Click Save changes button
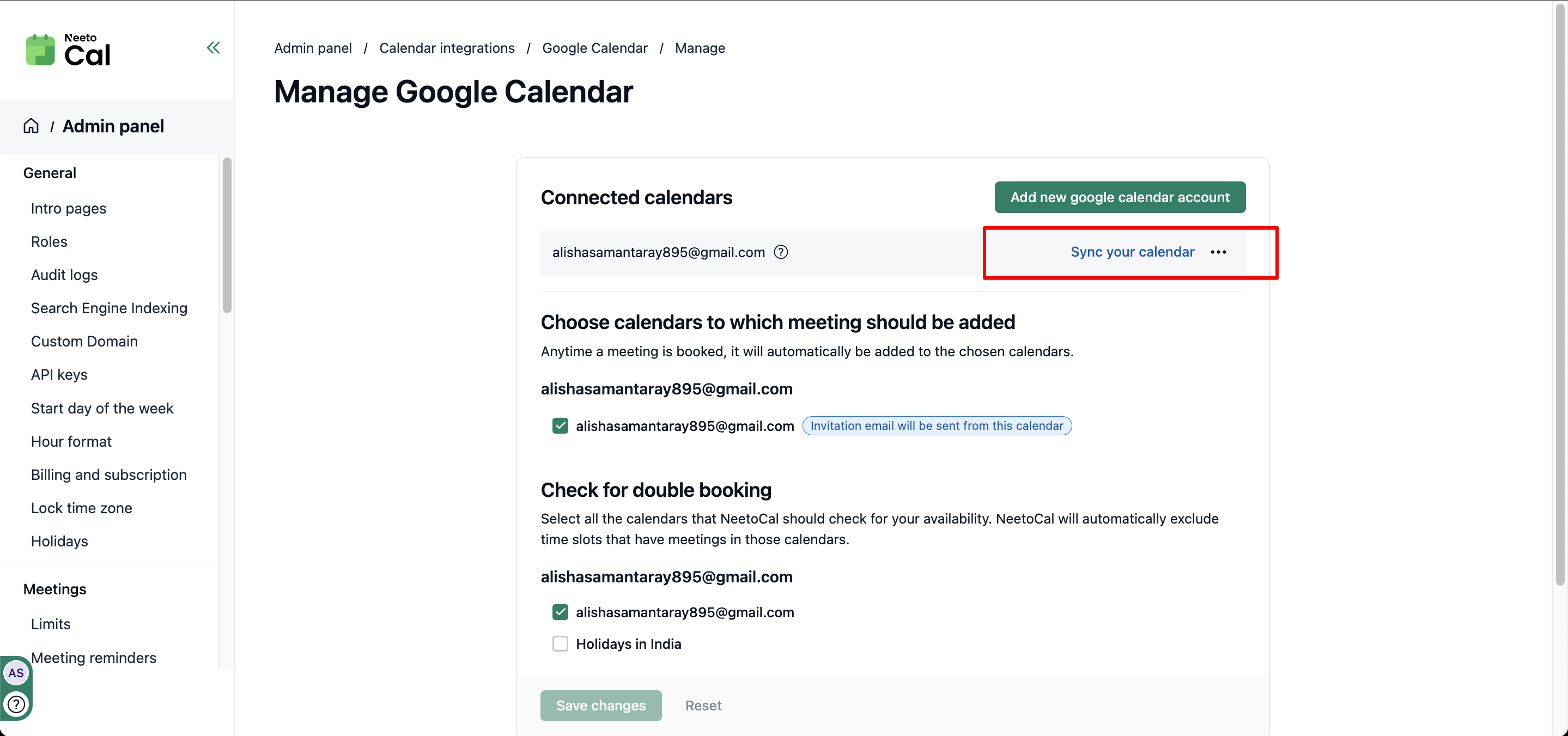This screenshot has height=736, width=1568. point(601,705)
